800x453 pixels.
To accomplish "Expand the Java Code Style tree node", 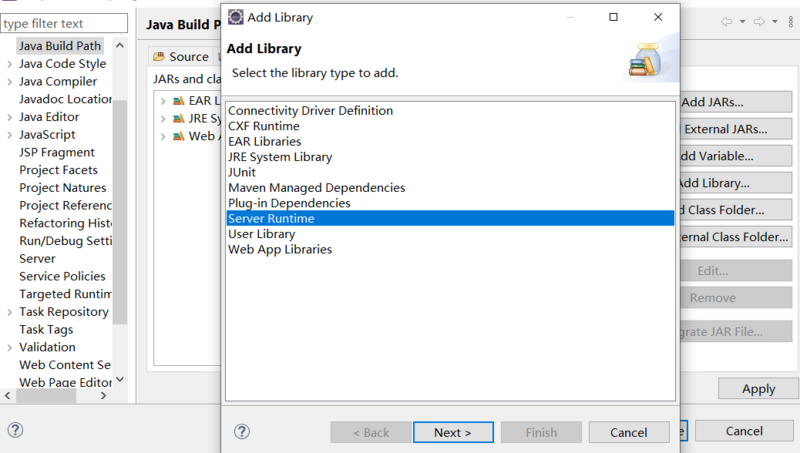I will pos(9,64).
